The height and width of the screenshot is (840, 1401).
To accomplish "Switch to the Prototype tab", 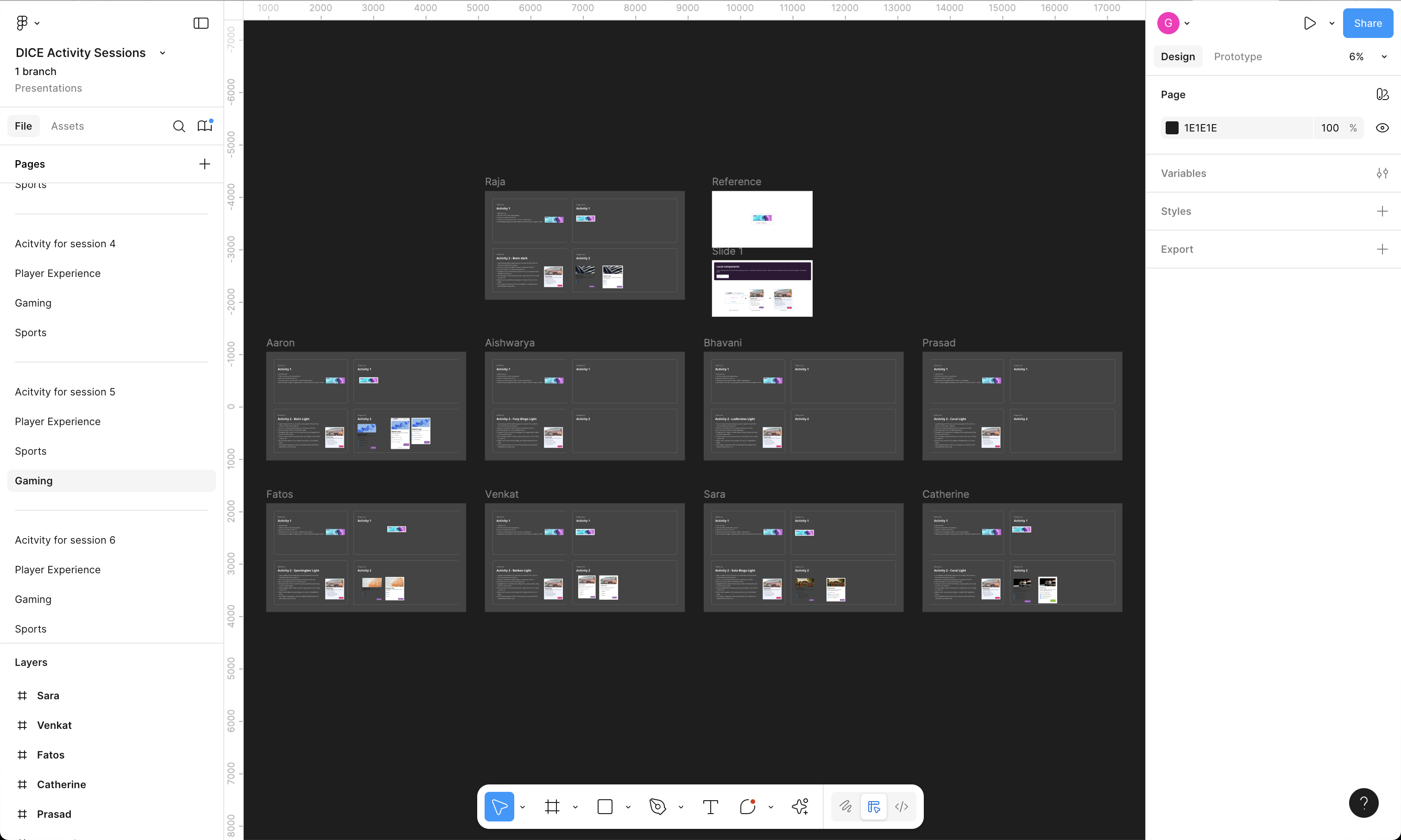I will tap(1237, 56).
